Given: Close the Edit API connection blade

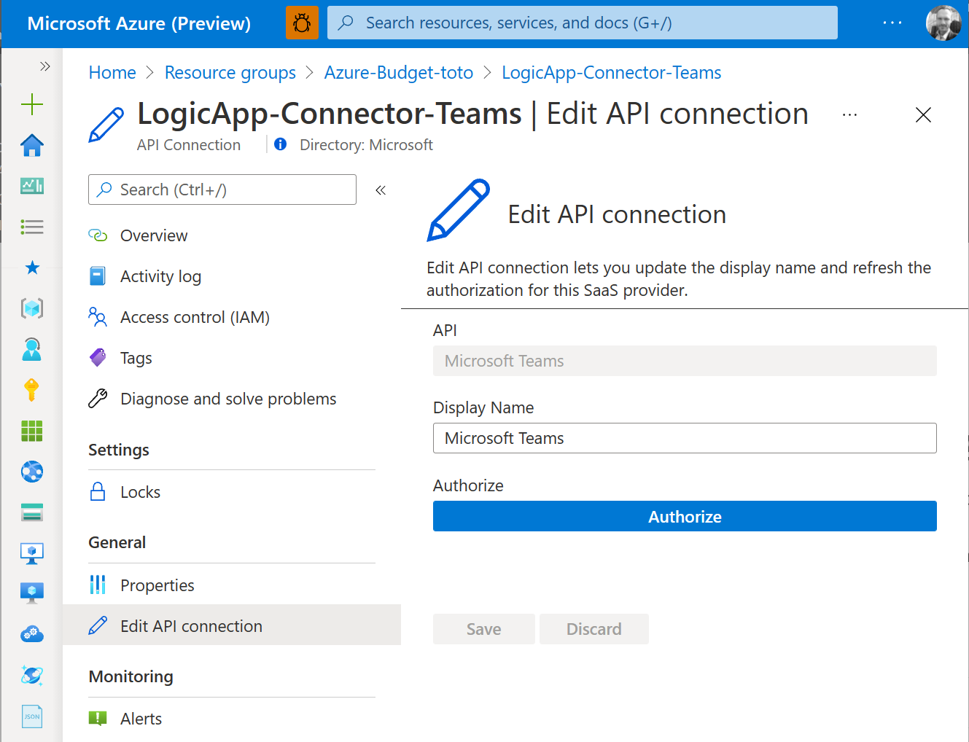Looking at the screenshot, I should pos(923,115).
